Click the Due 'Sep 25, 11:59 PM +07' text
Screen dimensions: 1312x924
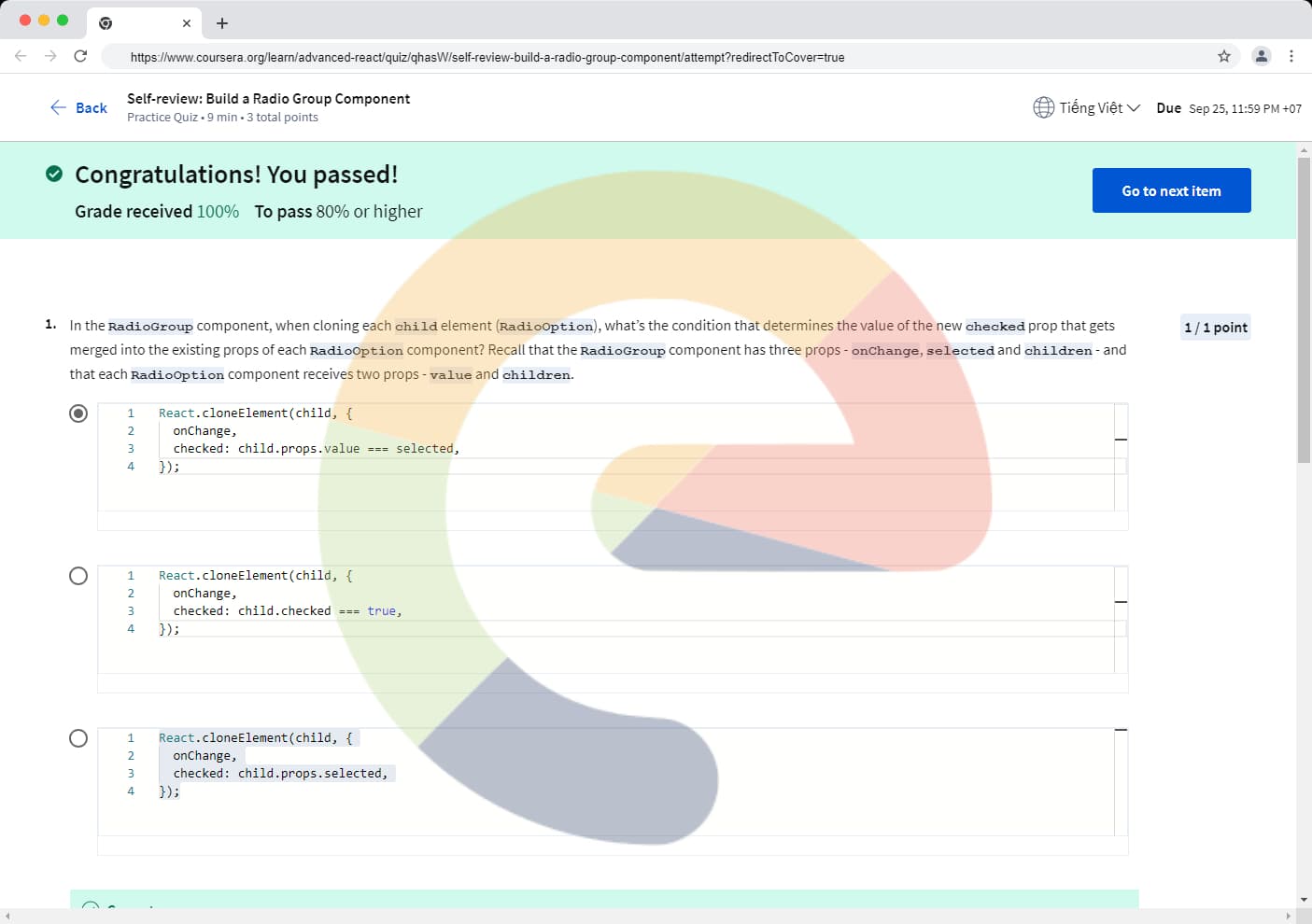(1245, 109)
